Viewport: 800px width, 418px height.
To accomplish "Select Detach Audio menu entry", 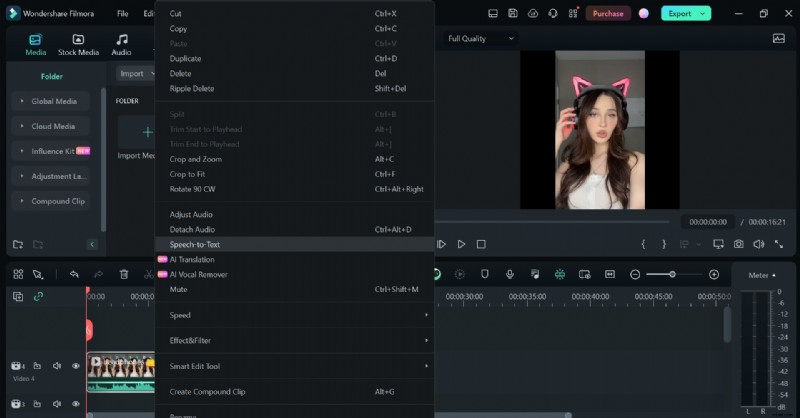I will point(294,230).
